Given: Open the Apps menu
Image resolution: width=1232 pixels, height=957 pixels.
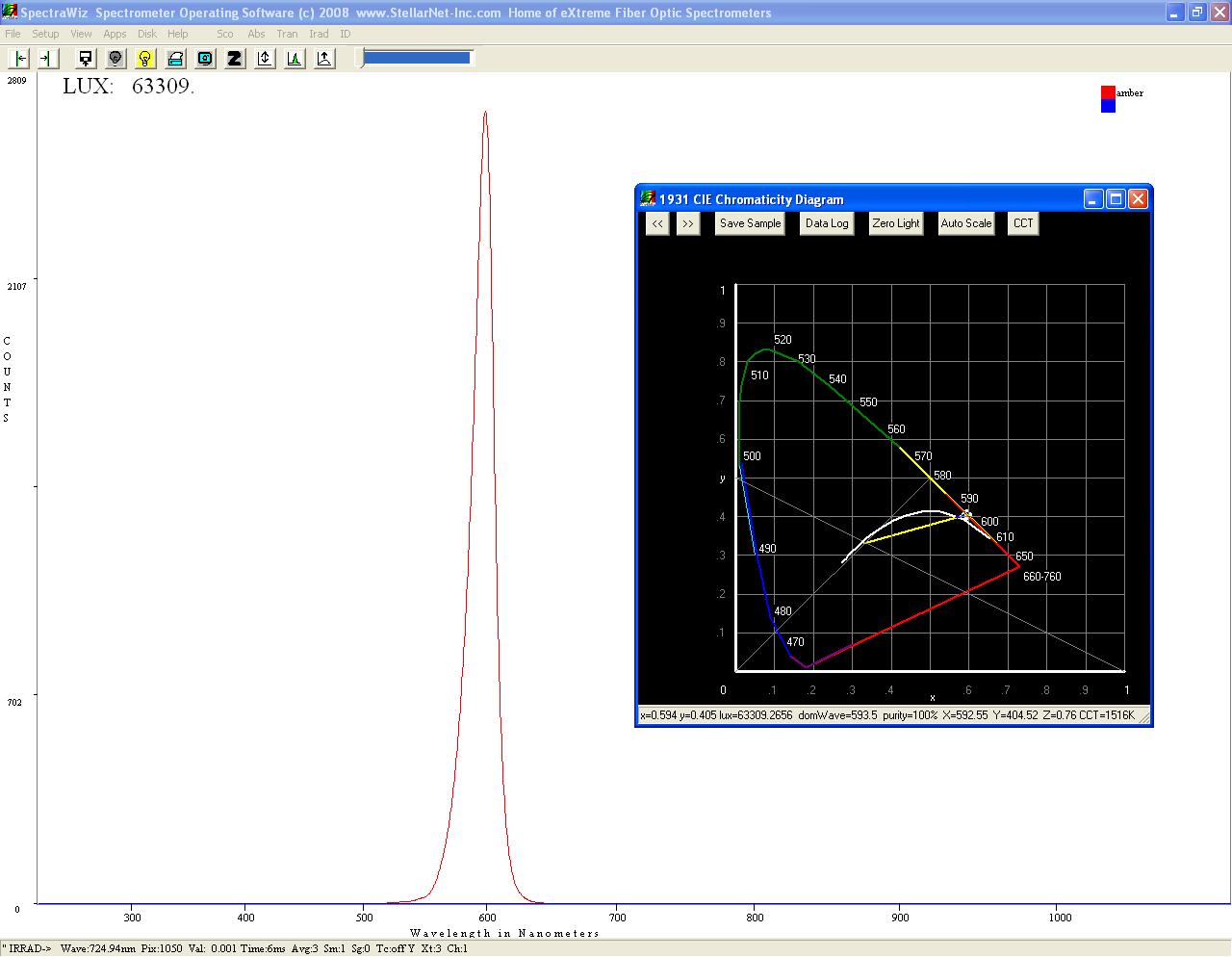Looking at the screenshot, I should coord(115,33).
